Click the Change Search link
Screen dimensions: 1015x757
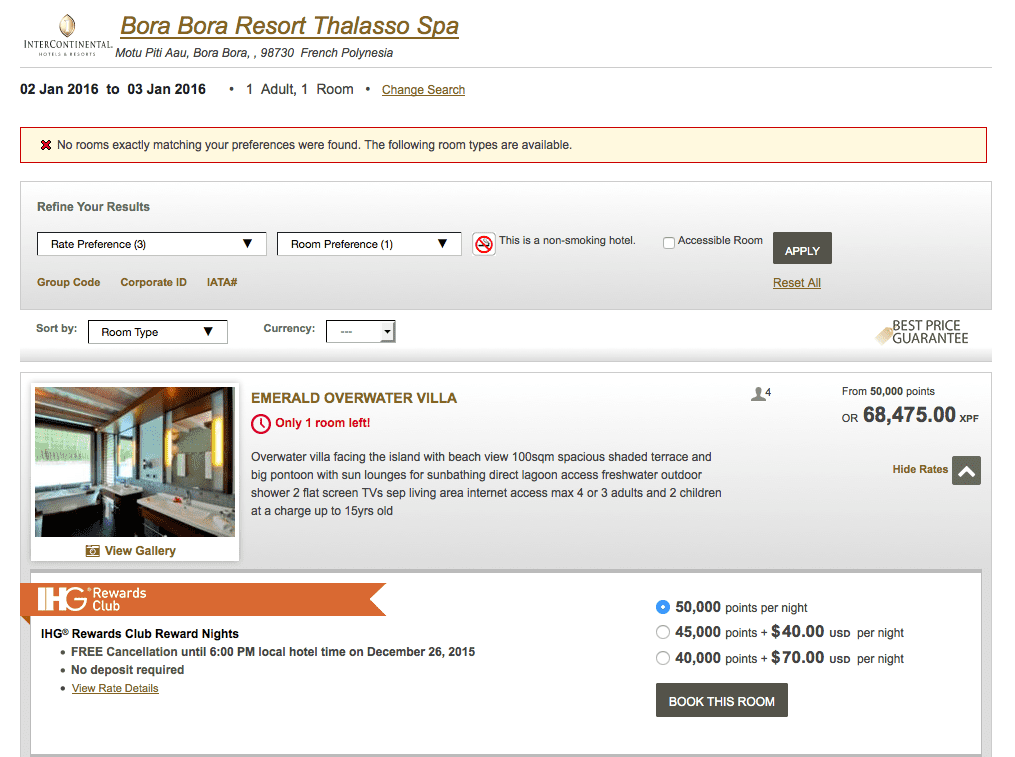tap(423, 90)
